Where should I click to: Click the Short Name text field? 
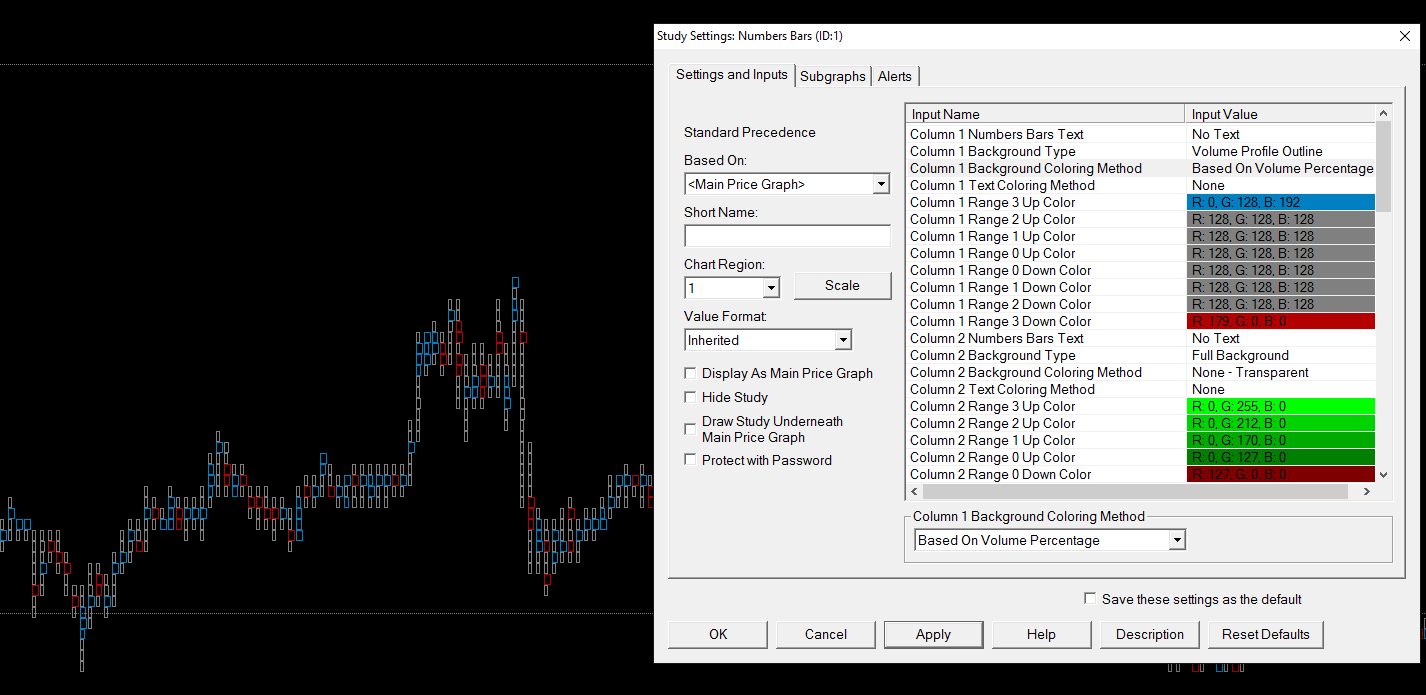pos(787,236)
